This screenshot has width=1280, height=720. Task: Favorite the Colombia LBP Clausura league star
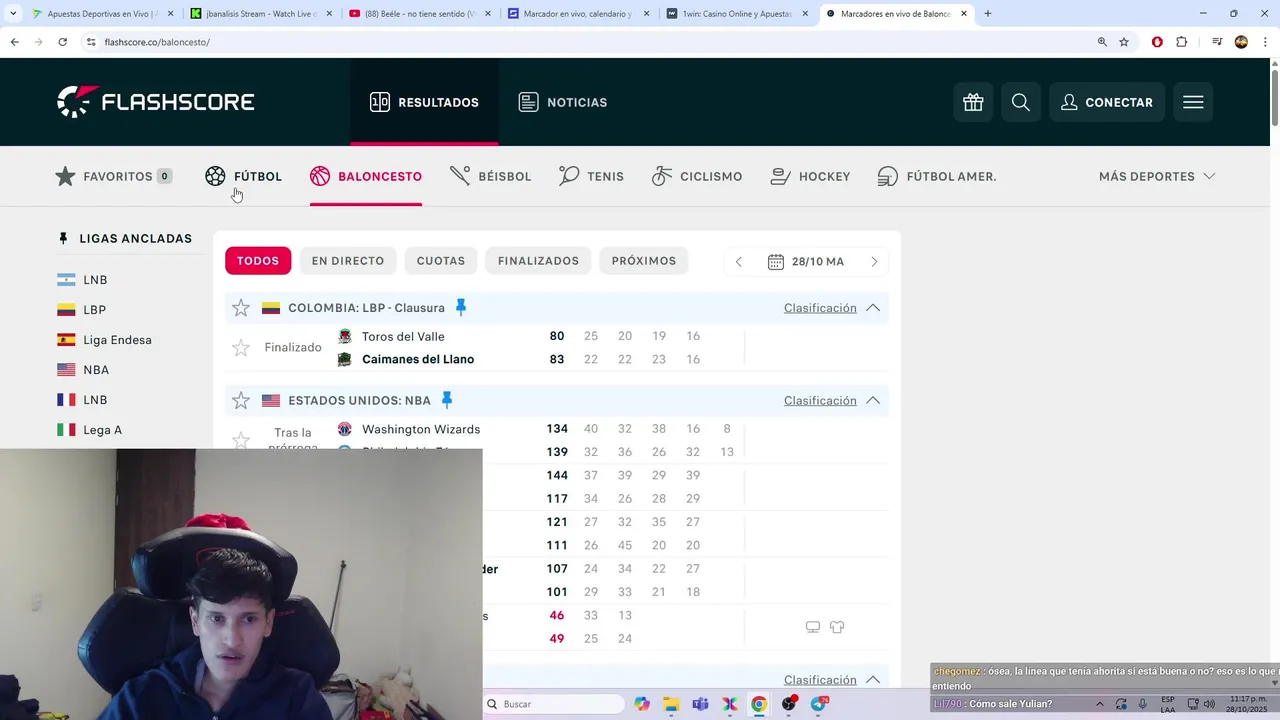(241, 308)
